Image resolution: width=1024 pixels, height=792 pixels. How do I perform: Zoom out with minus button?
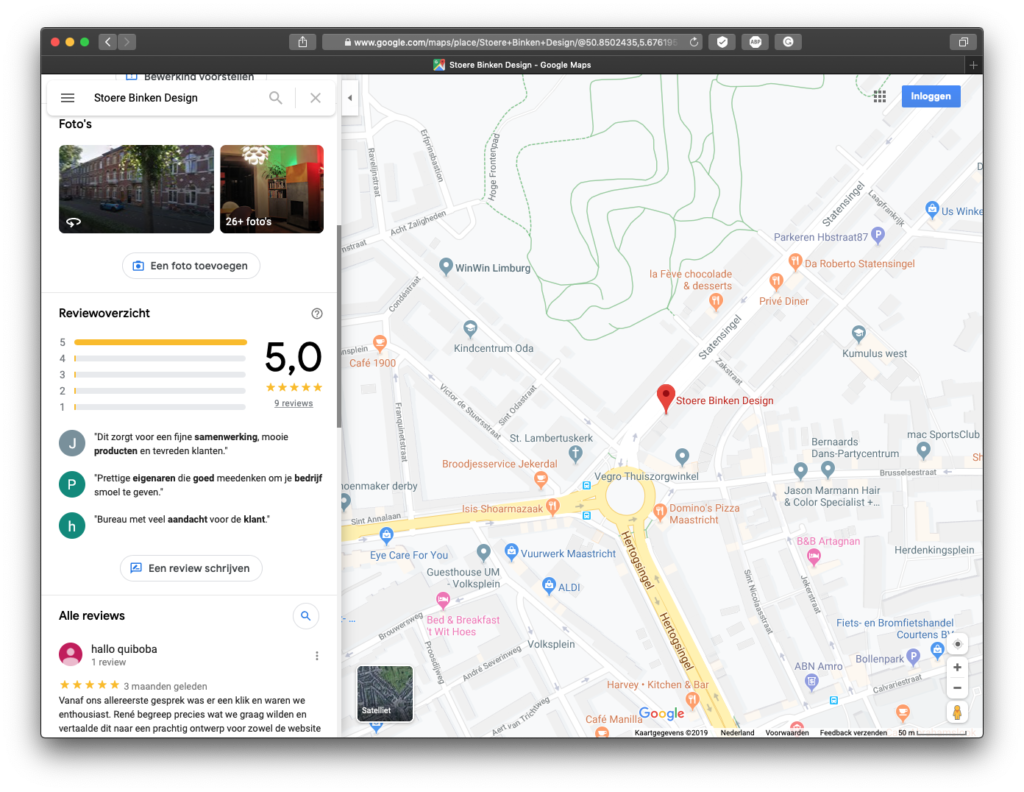[x=957, y=688]
